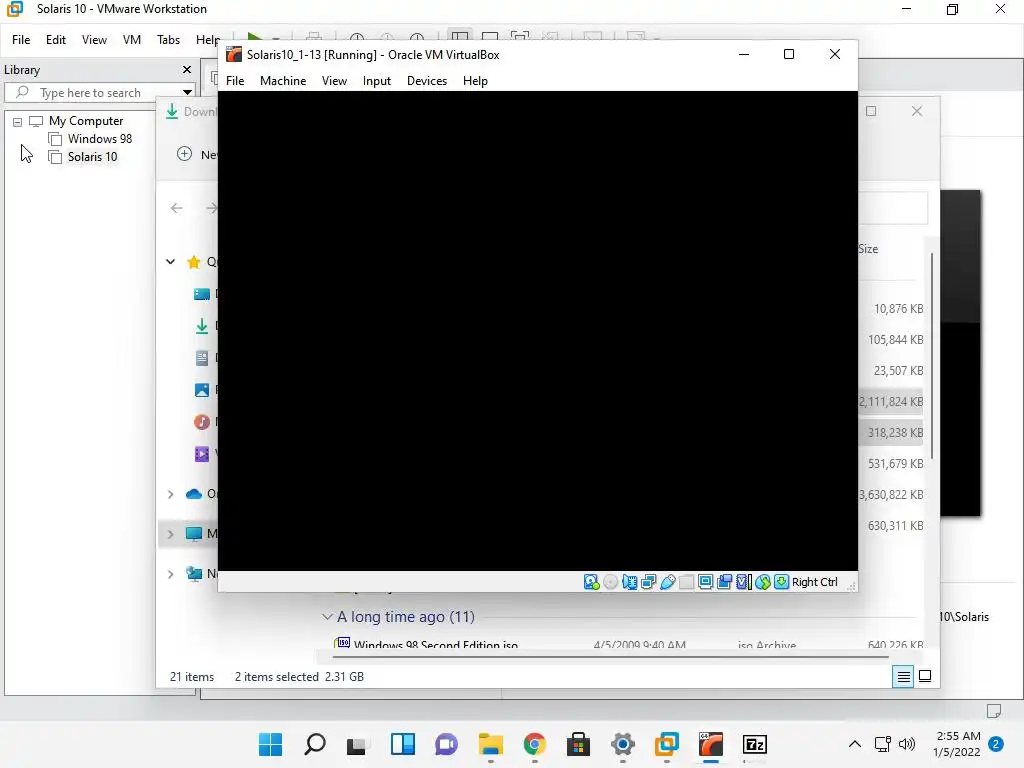Expand the Network chevron in Explorer sidebar
The height and width of the screenshot is (768, 1024).
pos(170,574)
